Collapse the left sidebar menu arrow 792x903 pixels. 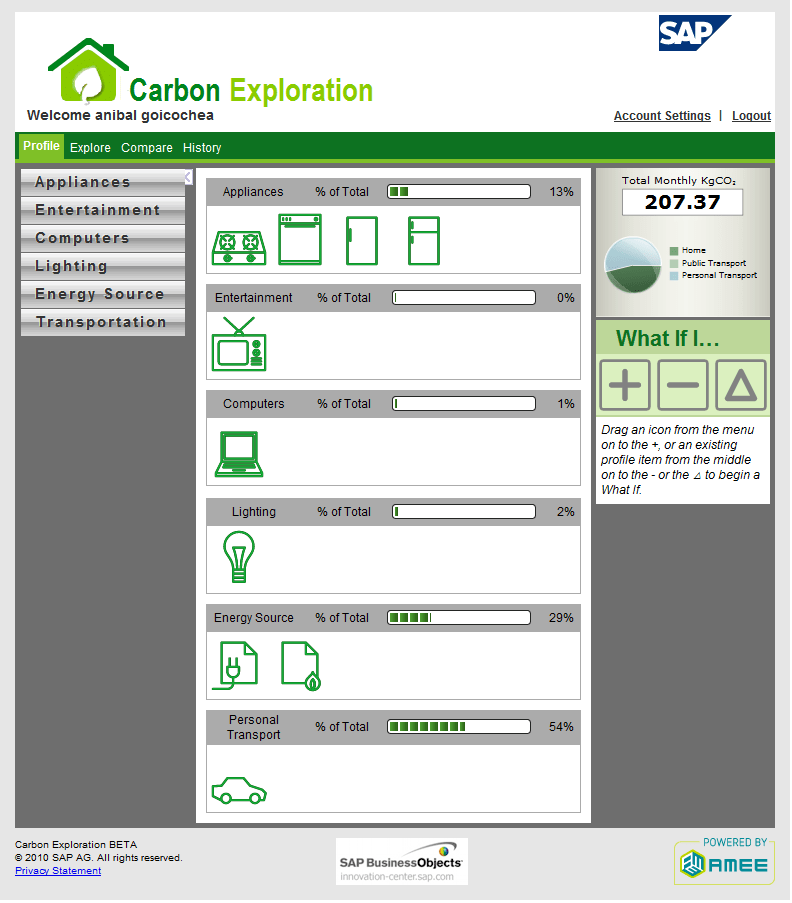pos(188,177)
